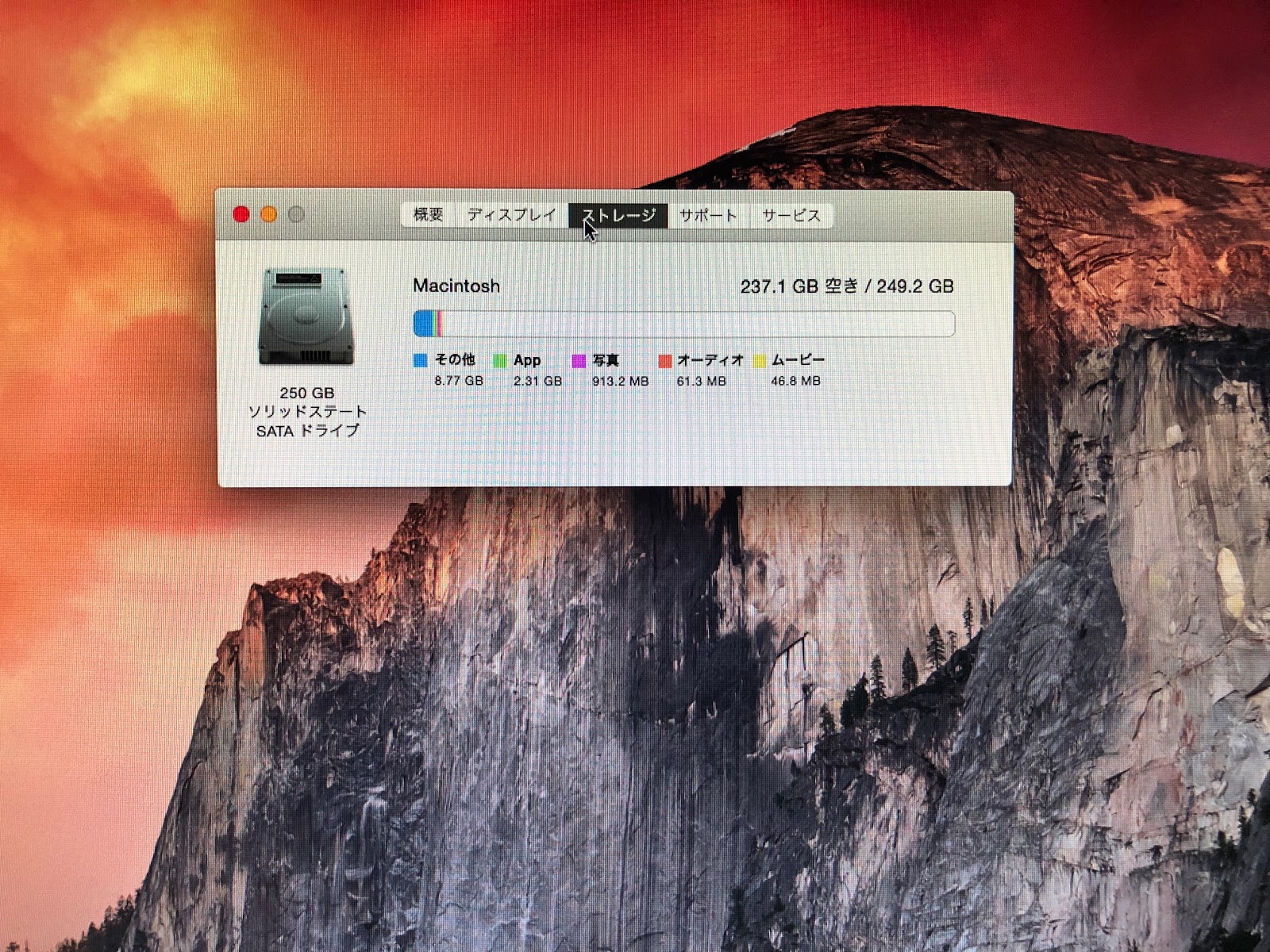Image resolution: width=1270 pixels, height=952 pixels.
Task: Close the window with the red button
Action: (x=241, y=214)
